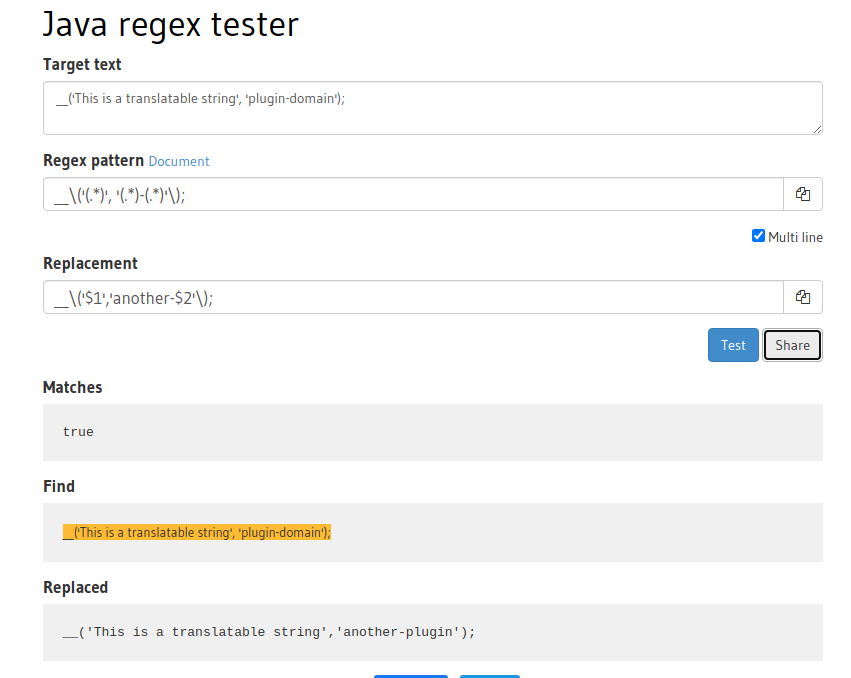Click the Multi line label text
The image size is (851, 678).
[x=795, y=237]
